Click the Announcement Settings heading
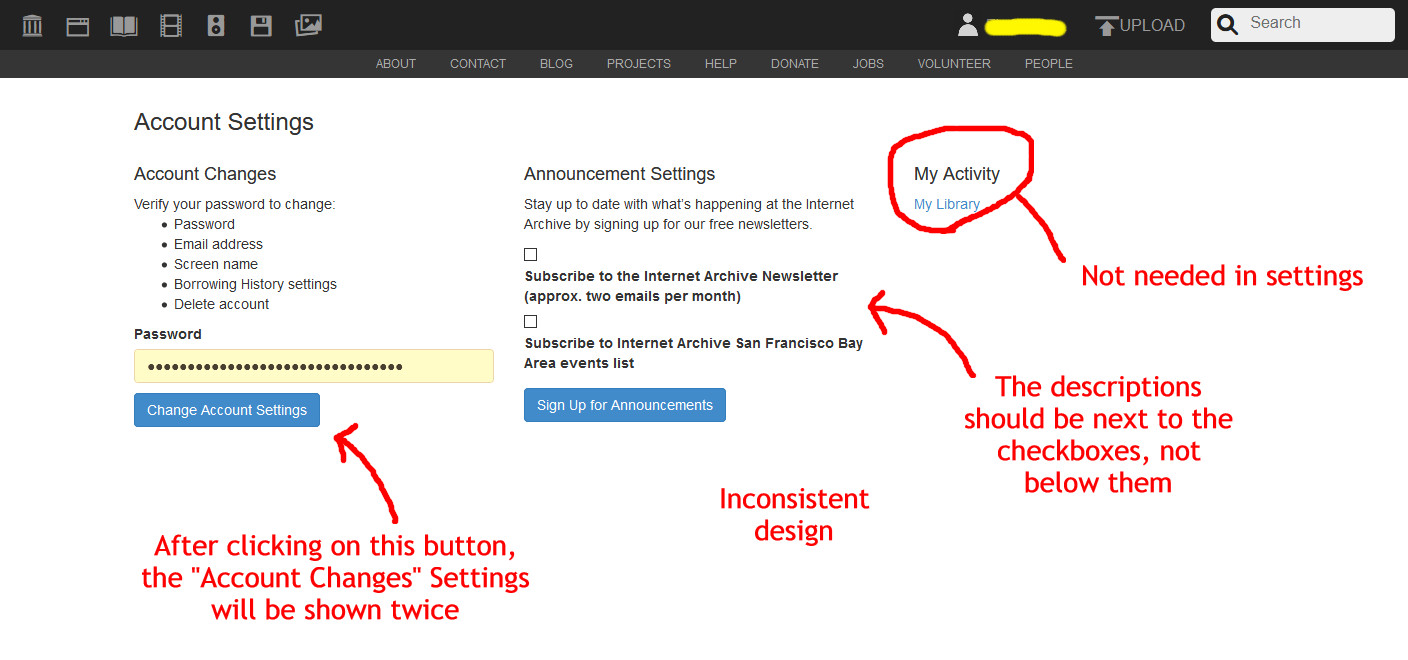1408x660 pixels. [x=620, y=174]
